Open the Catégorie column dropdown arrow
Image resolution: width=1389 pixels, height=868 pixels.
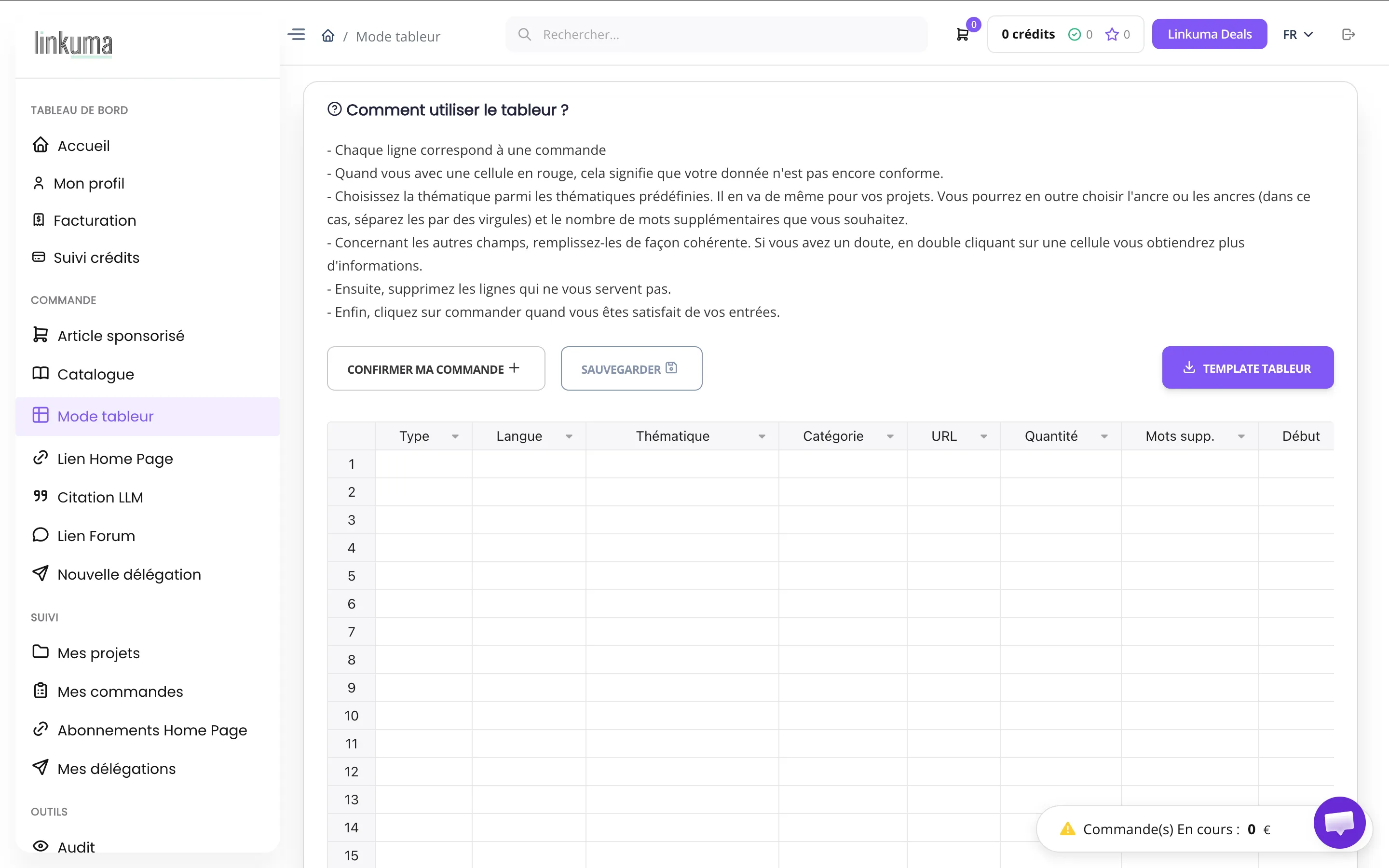tap(890, 437)
